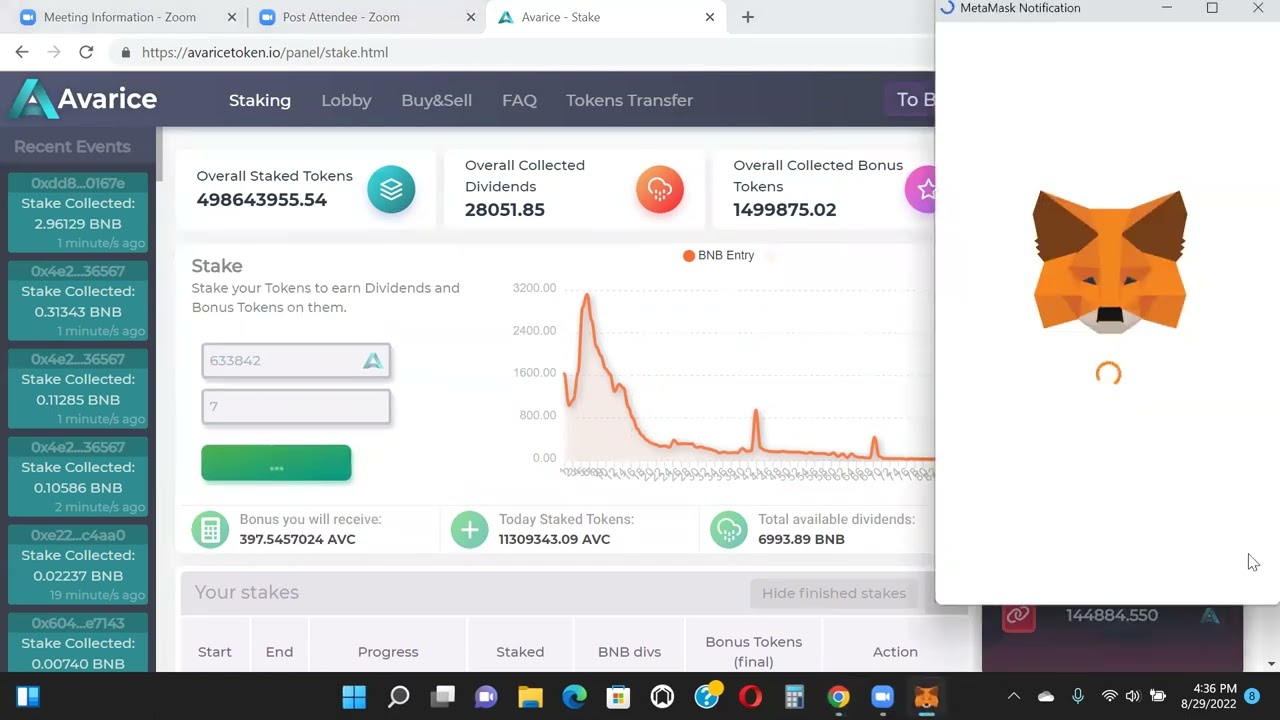1280x720 pixels.
Task: Click the Overall Staked Tokens layers icon
Action: tap(391, 189)
